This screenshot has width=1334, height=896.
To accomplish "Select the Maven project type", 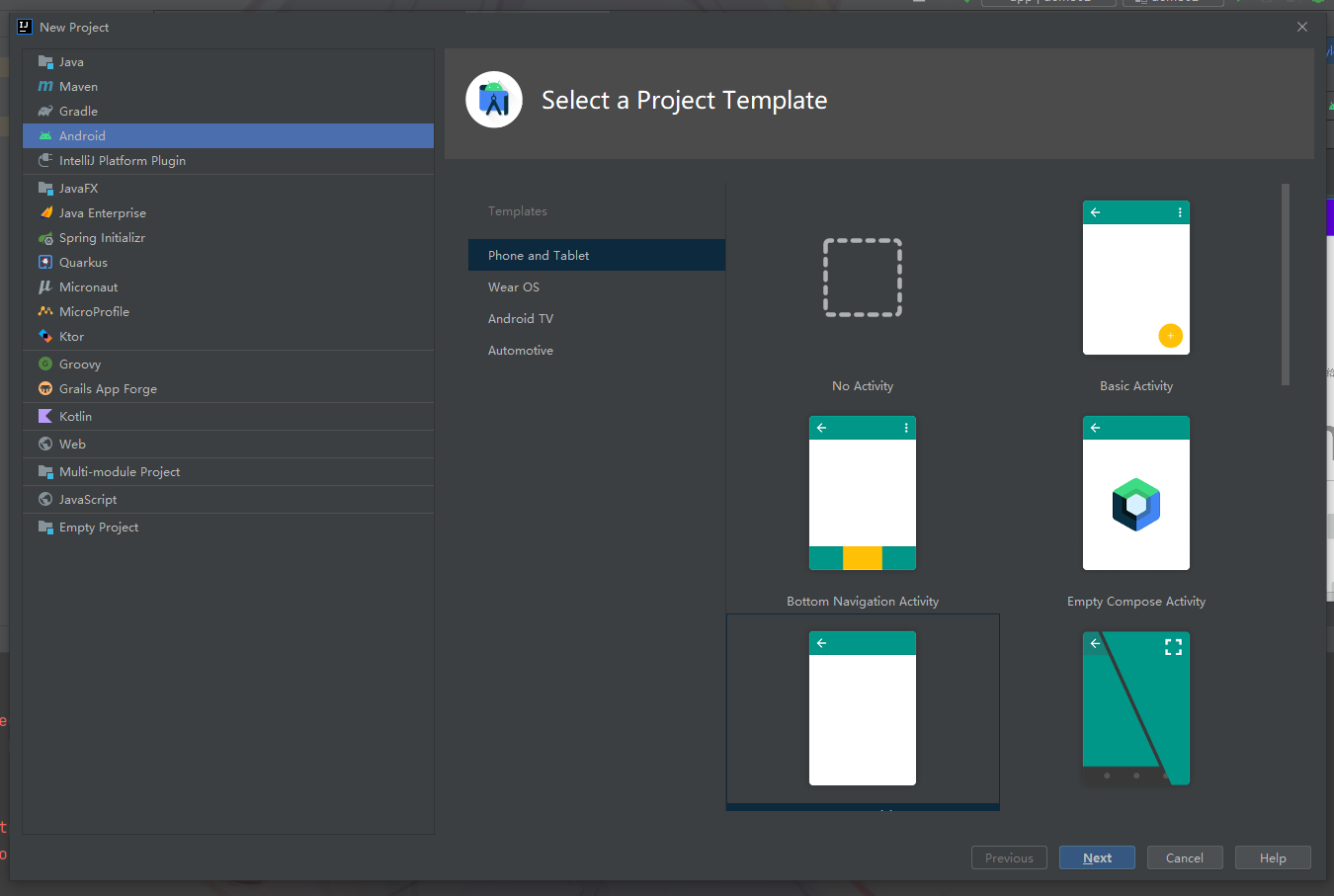I will click(x=228, y=87).
